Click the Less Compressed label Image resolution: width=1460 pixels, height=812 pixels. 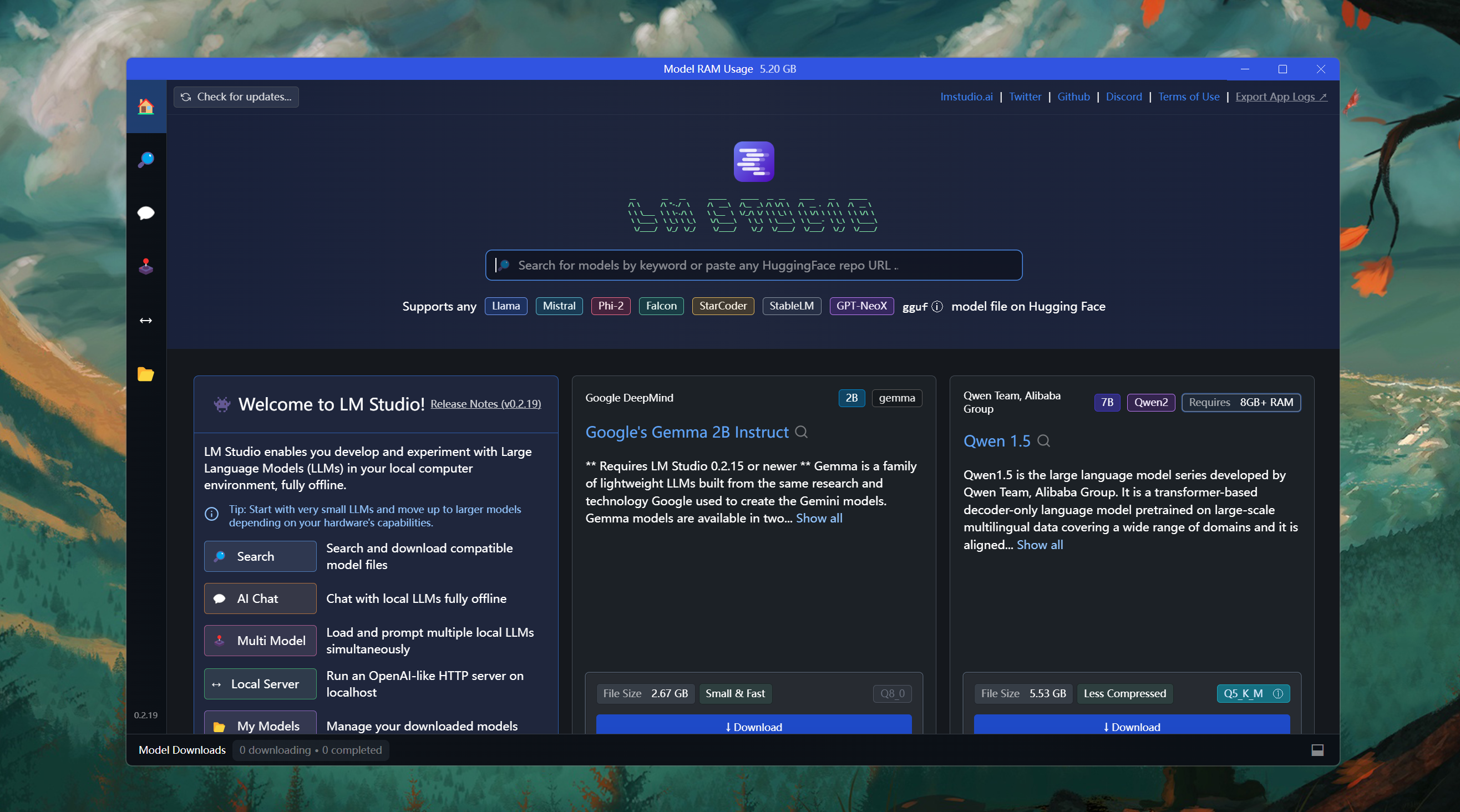click(x=1124, y=693)
